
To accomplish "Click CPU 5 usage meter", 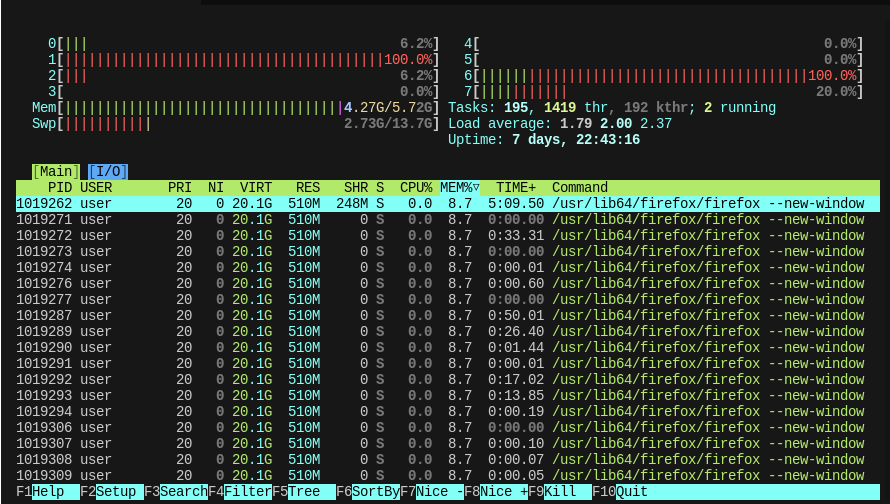I will [x=664, y=60].
